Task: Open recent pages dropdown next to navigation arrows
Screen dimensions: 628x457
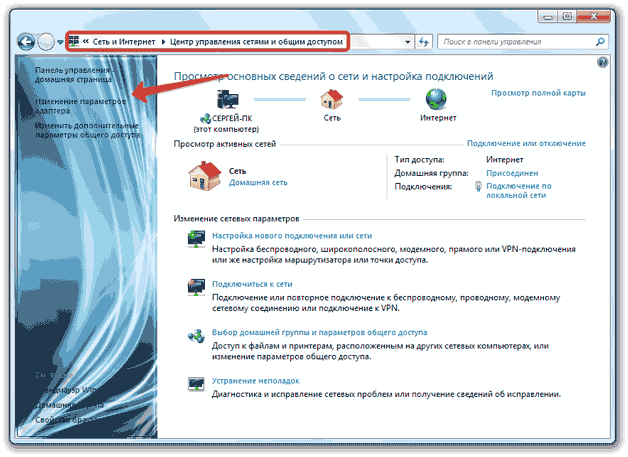Action: (x=60, y=42)
